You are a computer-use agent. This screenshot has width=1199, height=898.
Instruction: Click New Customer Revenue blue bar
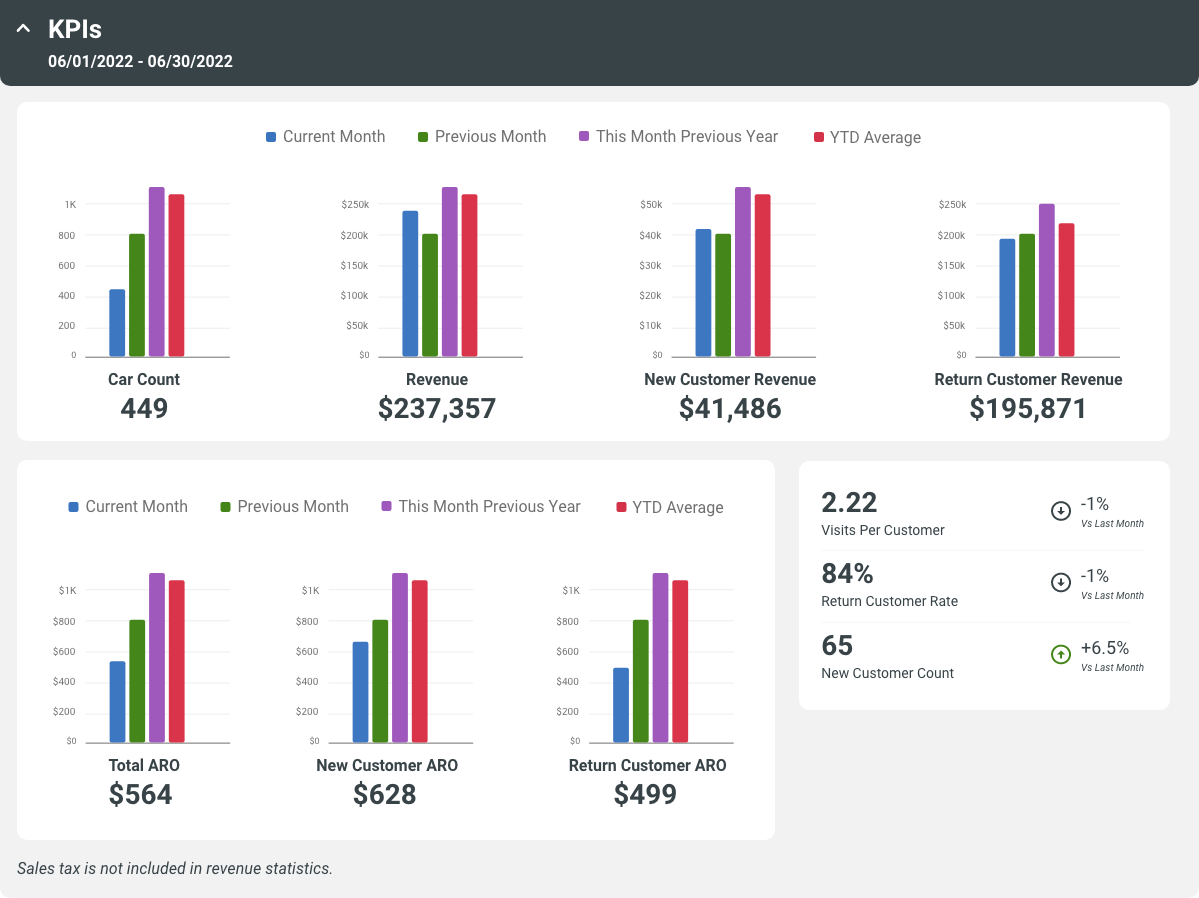click(x=703, y=293)
